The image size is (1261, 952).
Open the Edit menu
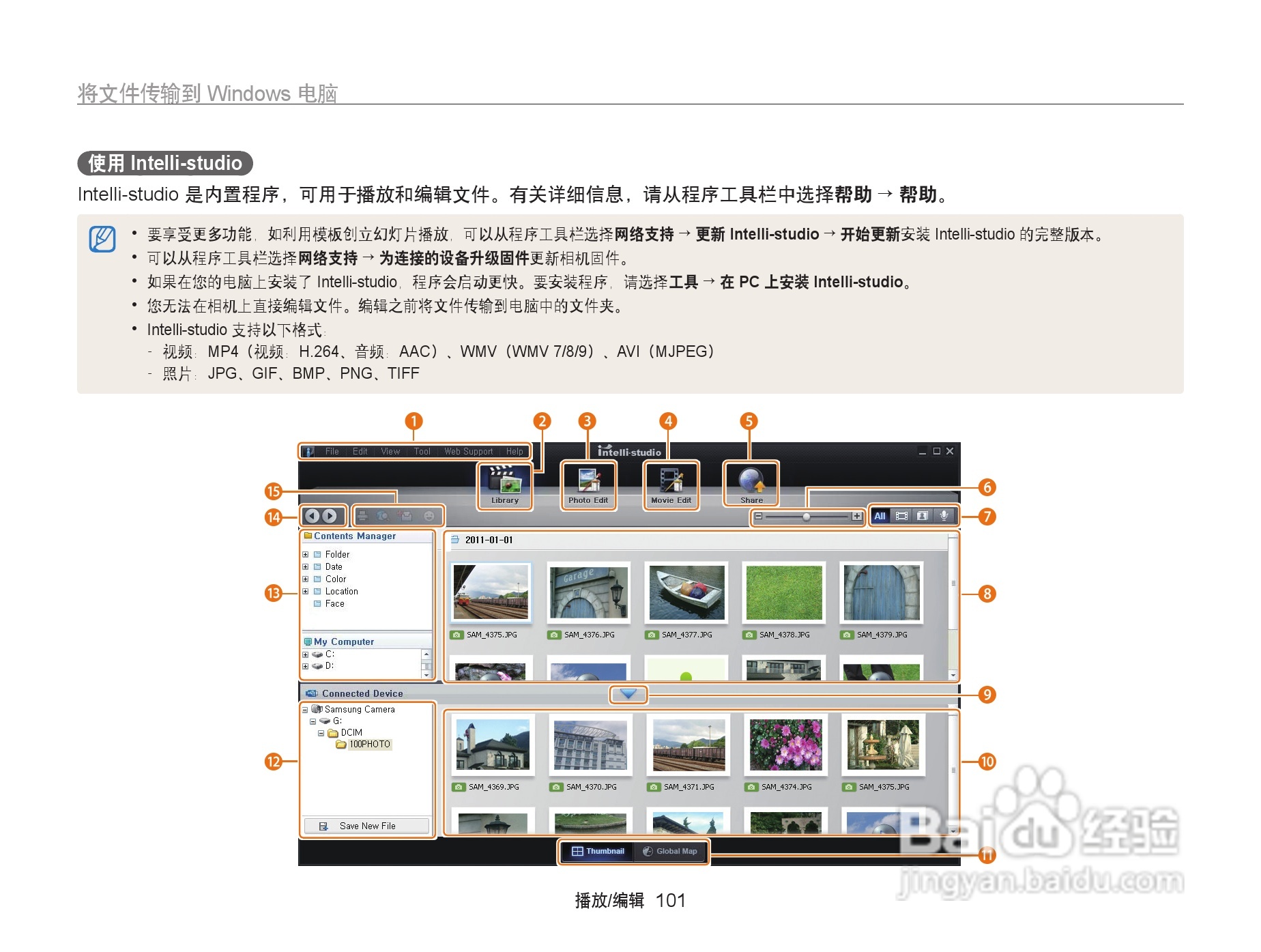click(x=360, y=452)
